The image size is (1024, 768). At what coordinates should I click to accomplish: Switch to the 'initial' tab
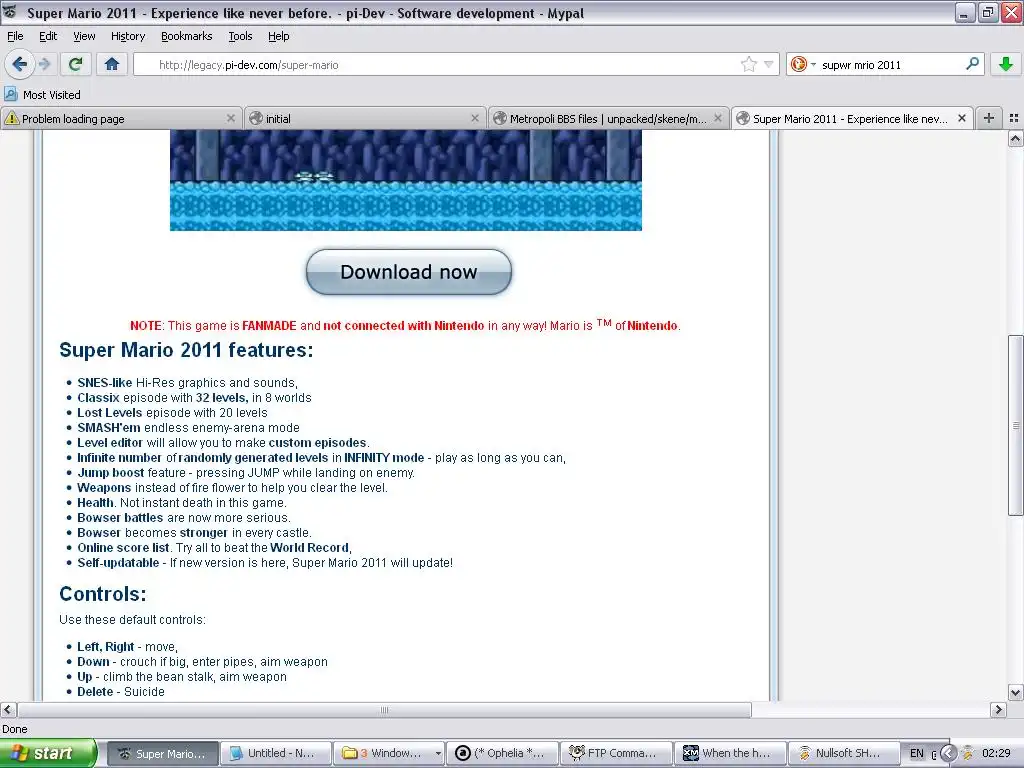click(364, 118)
